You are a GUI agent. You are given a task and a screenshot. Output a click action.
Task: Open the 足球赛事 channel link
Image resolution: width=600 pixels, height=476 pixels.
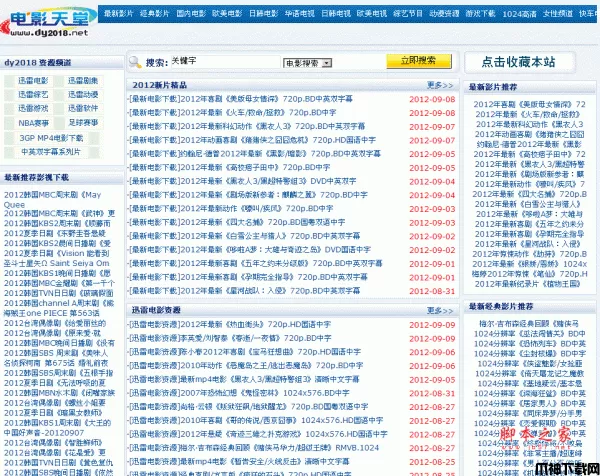coord(83,122)
